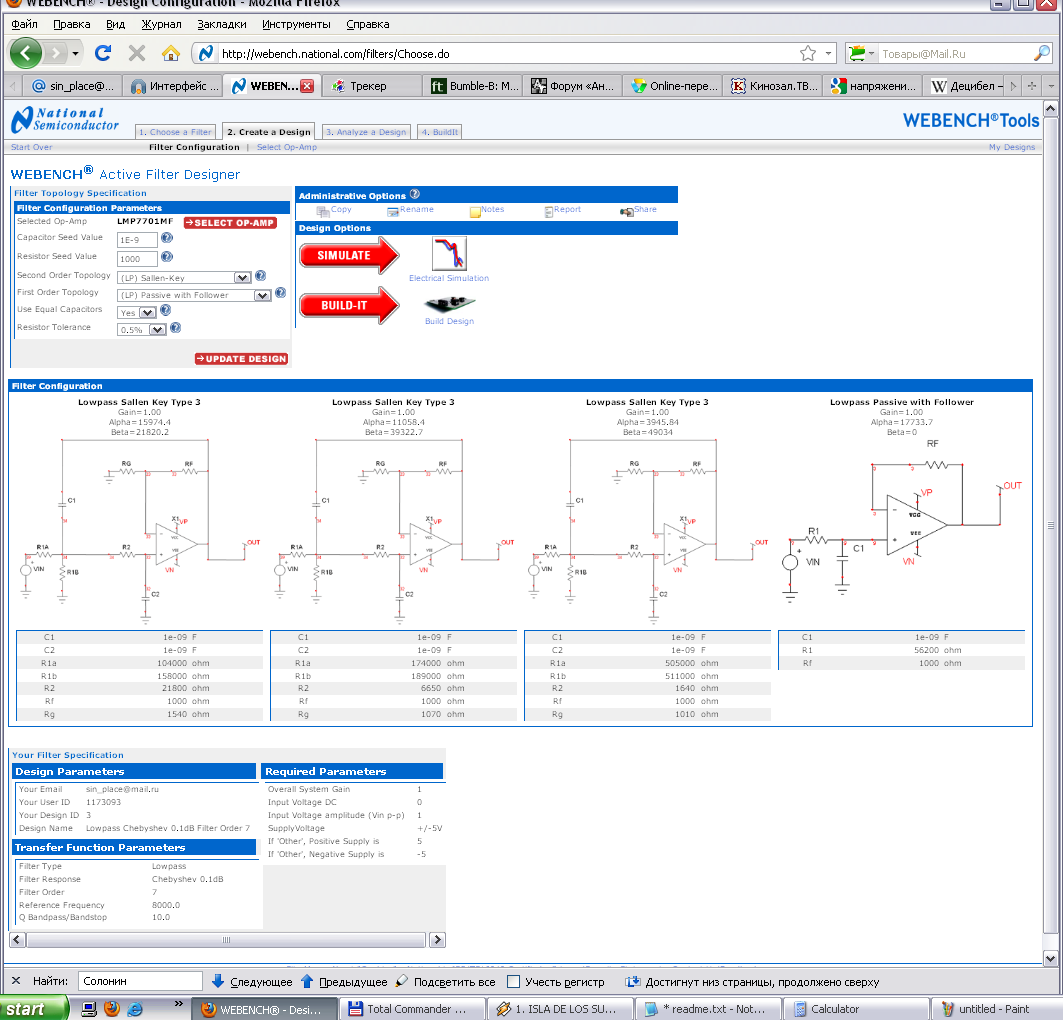The image size is (1063, 1020).
Task: Open Resistor Tolerance 0.5% dropdown
Action: point(157,330)
